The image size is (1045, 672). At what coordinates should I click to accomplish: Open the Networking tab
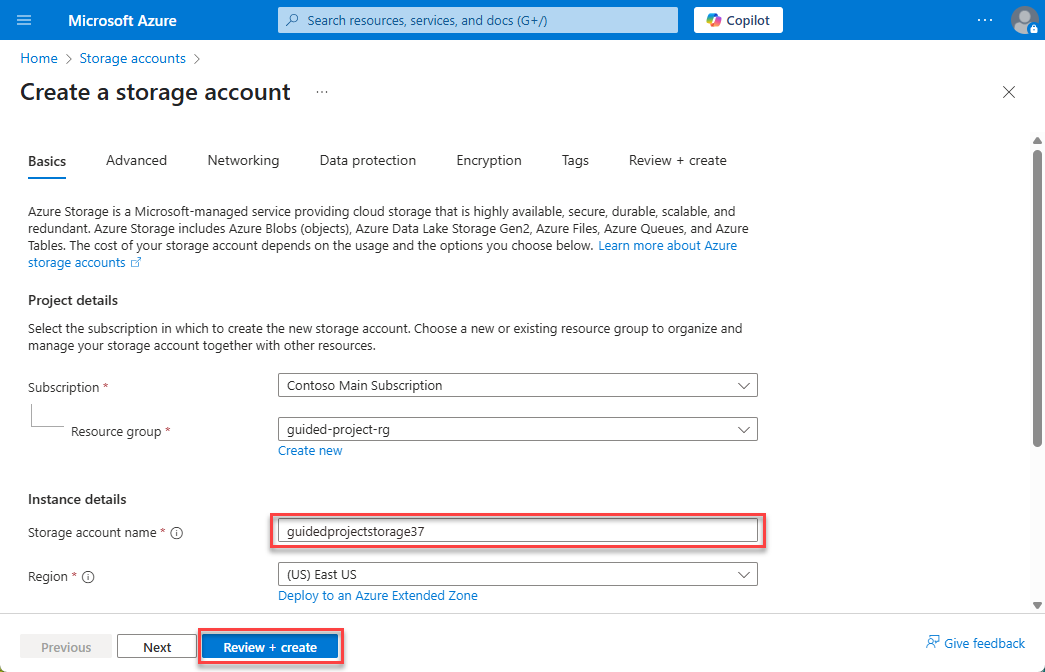coord(243,161)
